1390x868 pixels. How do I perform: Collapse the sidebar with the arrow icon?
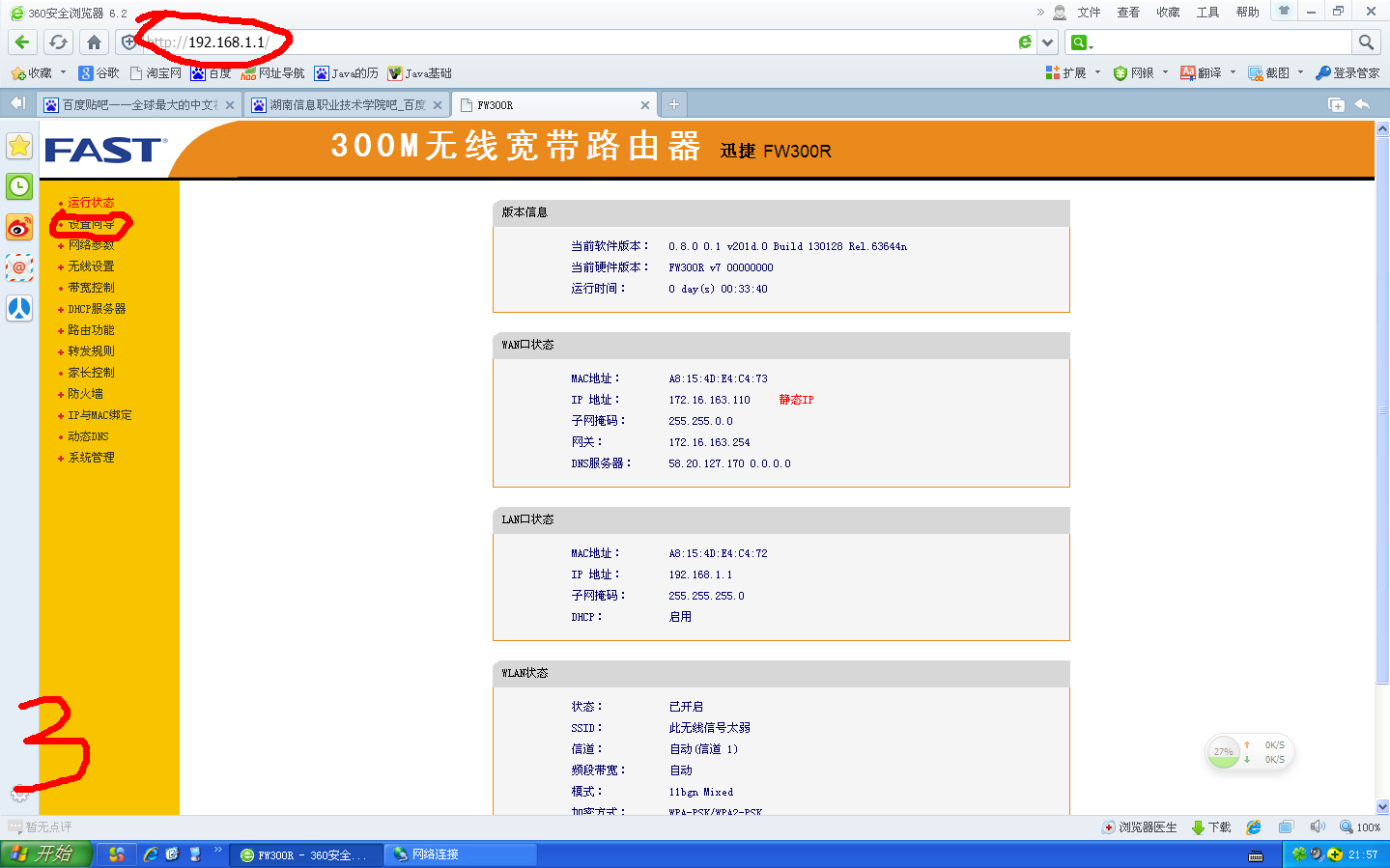click(x=17, y=103)
